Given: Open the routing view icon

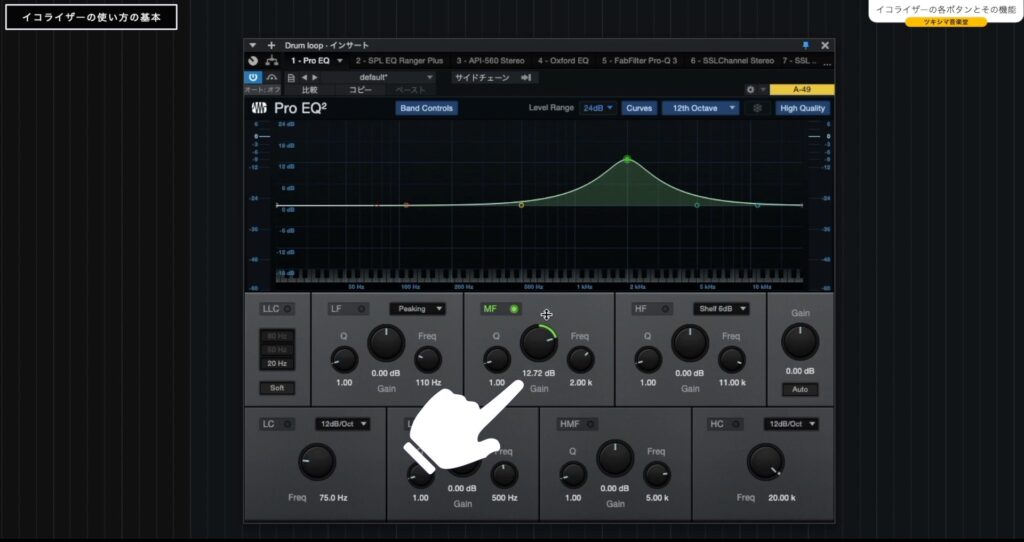Looking at the screenshot, I should pos(272,61).
